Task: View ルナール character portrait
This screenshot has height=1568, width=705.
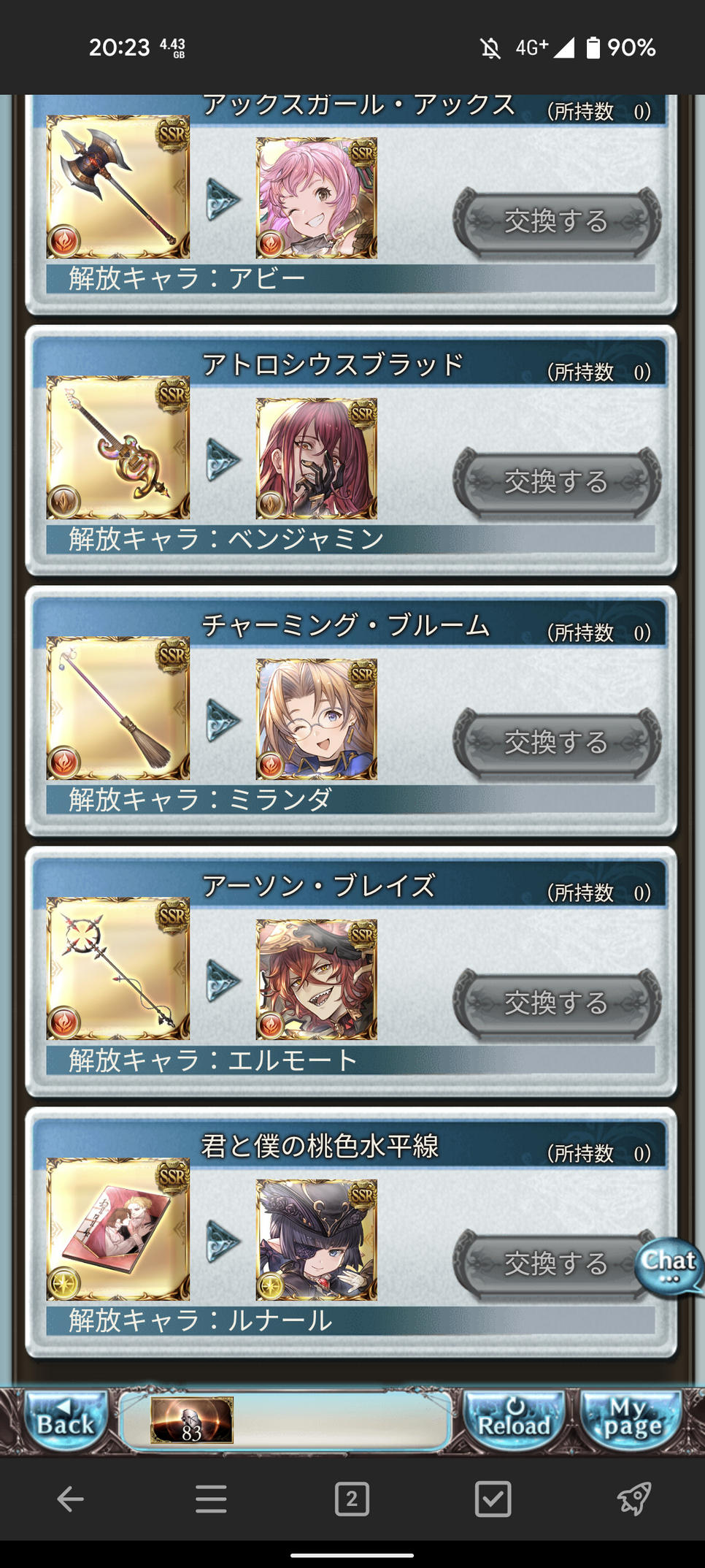Action: click(x=317, y=1240)
